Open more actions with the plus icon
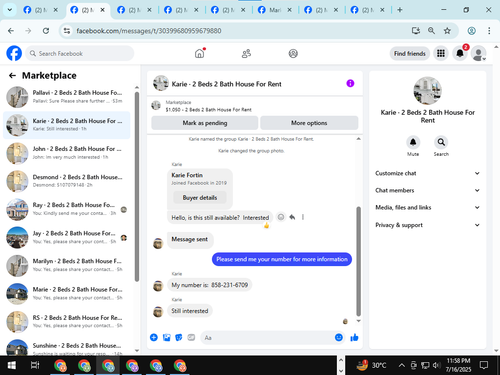The image size is (500, 375). click(154, 337)
